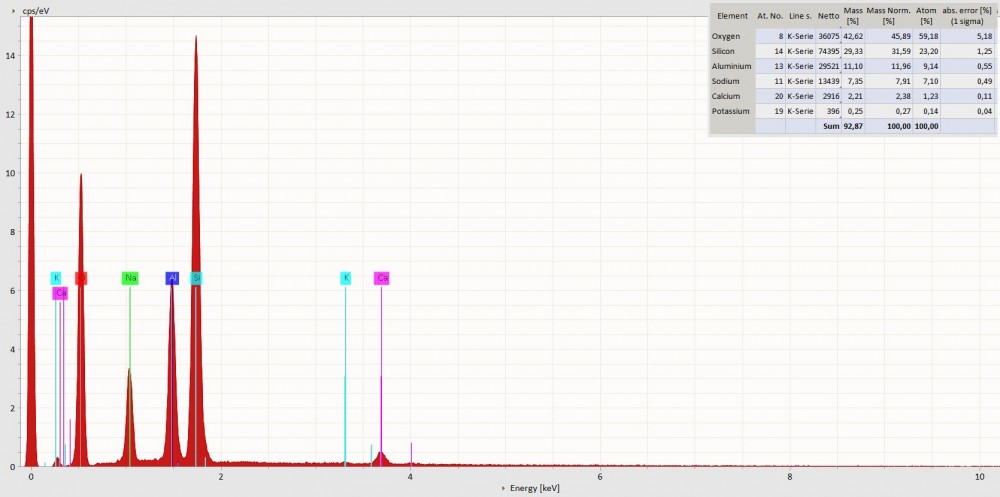
Task: Select the blue Al peak label
Action: click(172, 278)
